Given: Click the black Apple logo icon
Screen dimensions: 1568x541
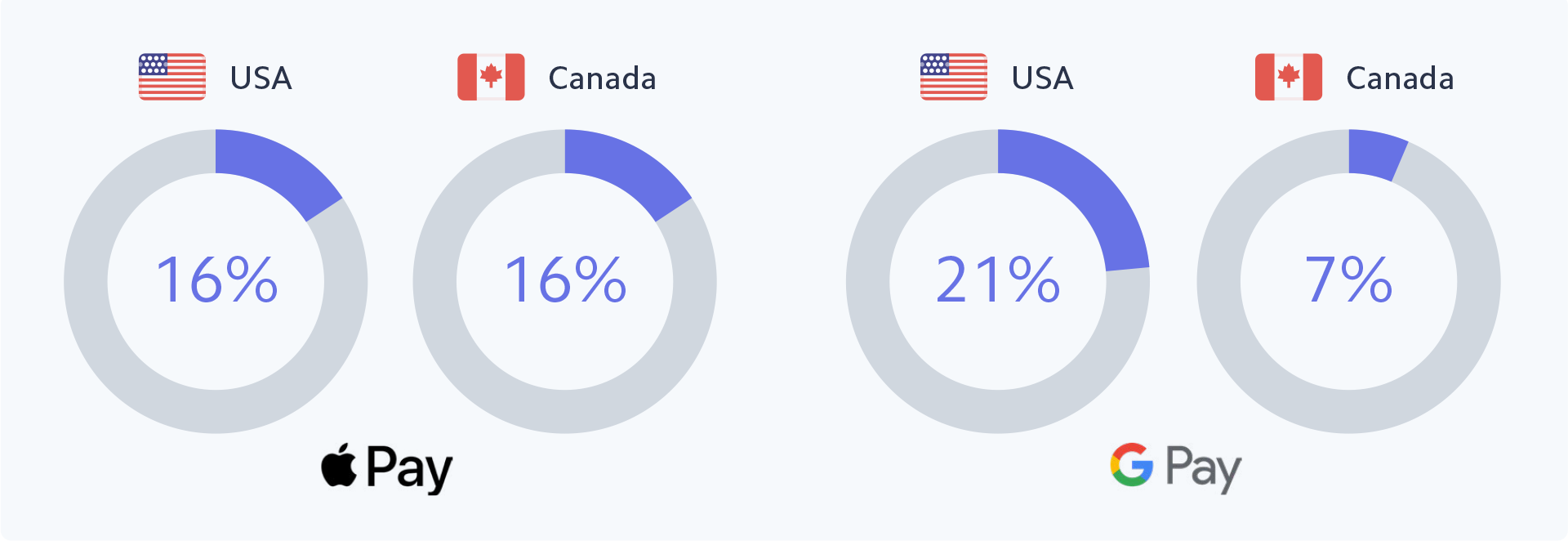Looking at the screenshot, I should coord(339,466).
